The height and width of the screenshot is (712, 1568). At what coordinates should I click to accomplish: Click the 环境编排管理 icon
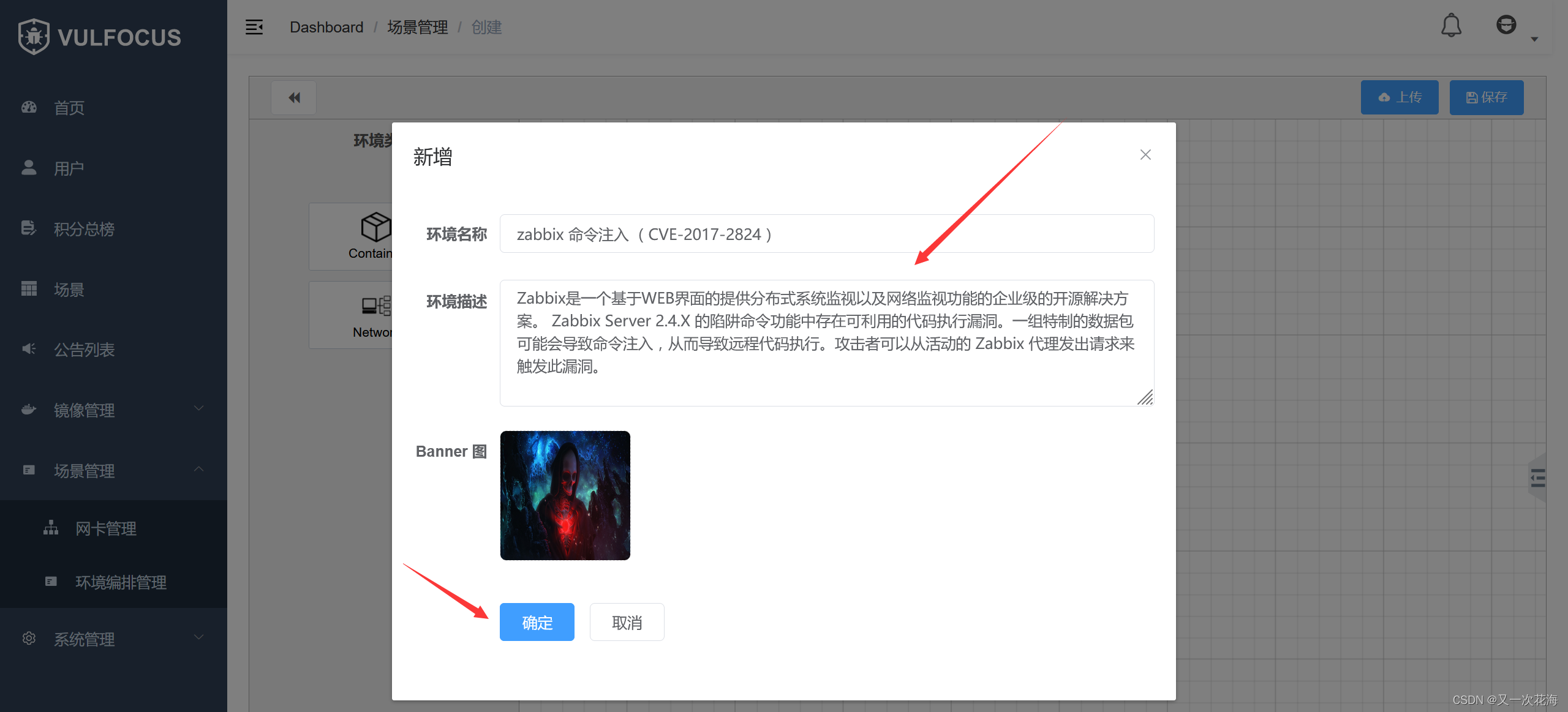click(x=51, y=581)
